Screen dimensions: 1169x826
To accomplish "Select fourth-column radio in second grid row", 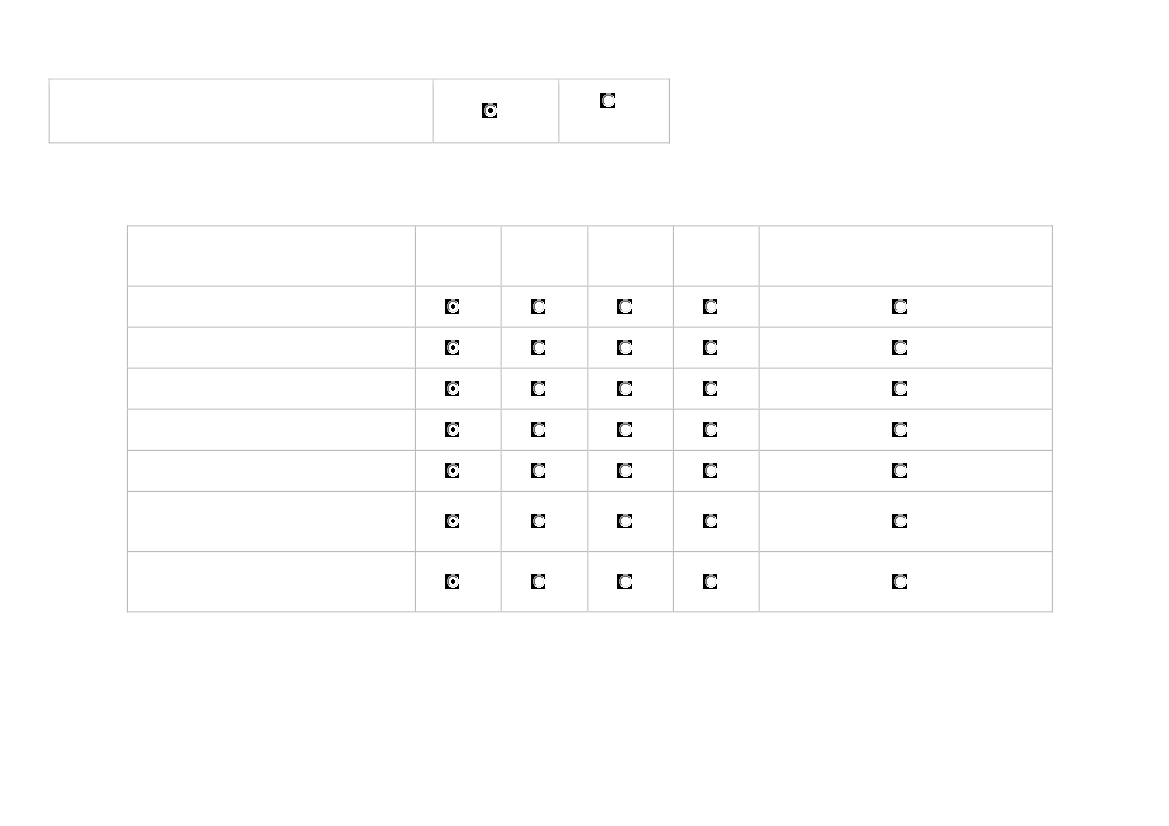I will 711,348.
